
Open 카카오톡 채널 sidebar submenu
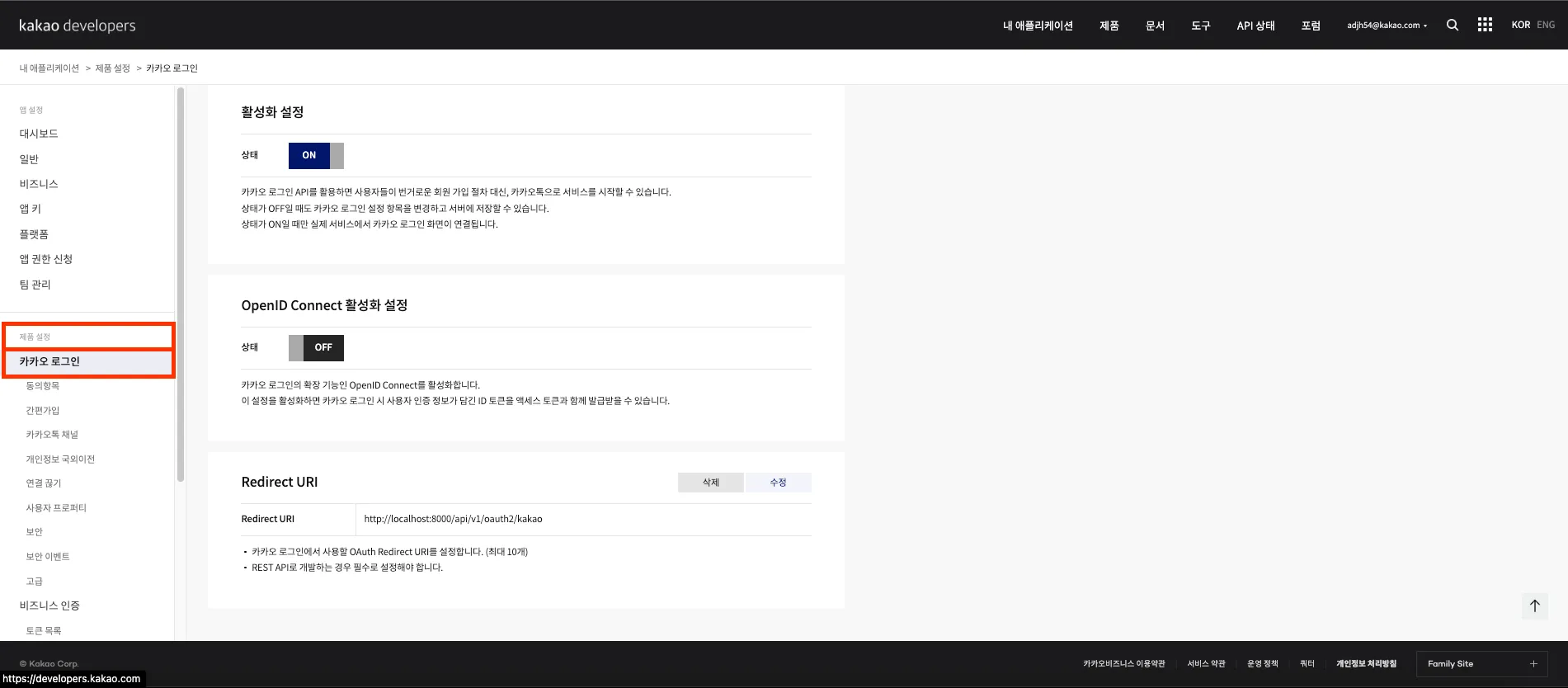52,435
